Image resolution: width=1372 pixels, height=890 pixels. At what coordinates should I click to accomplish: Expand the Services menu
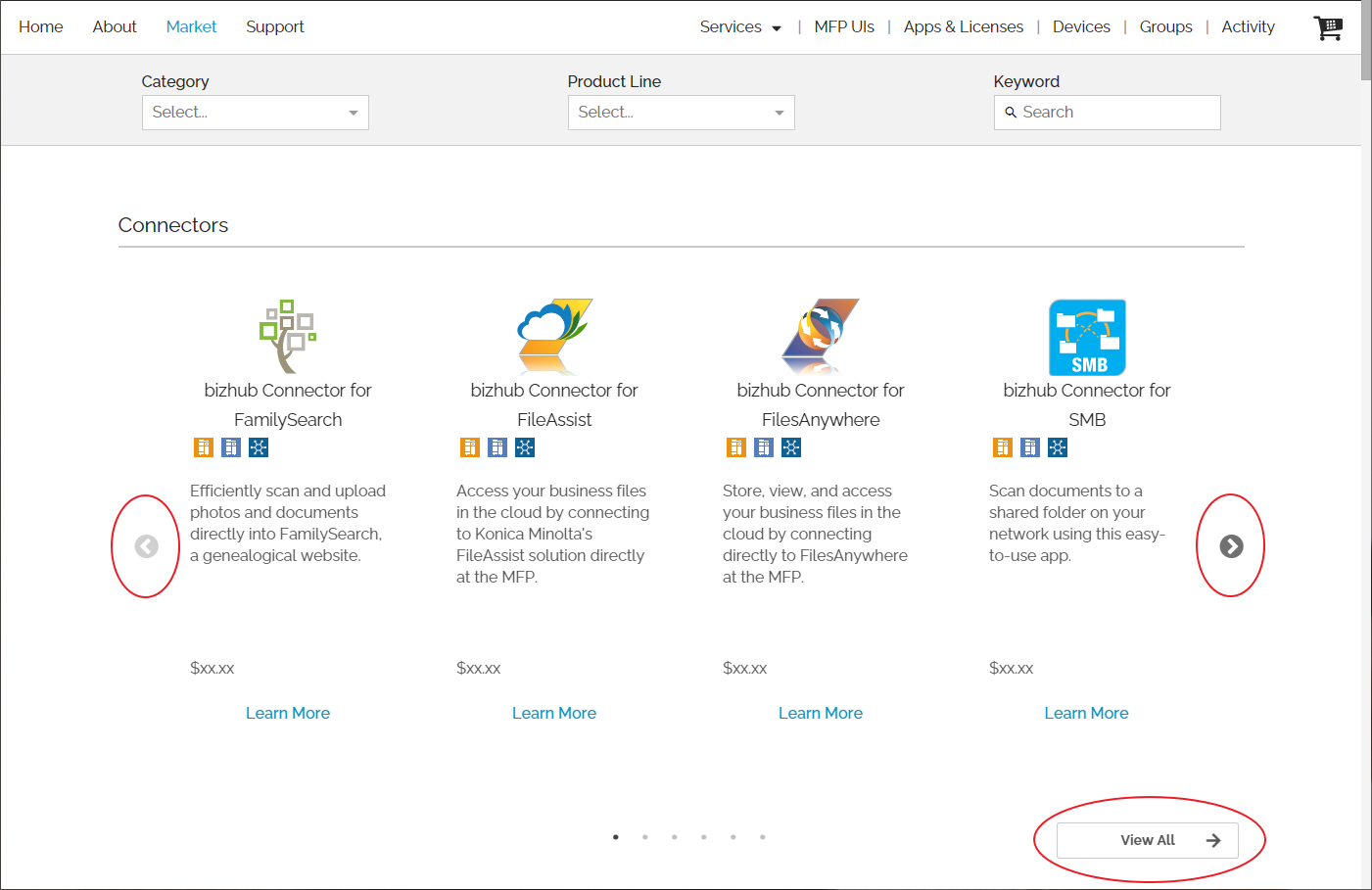pyautogui.click(x=740, y=27)
